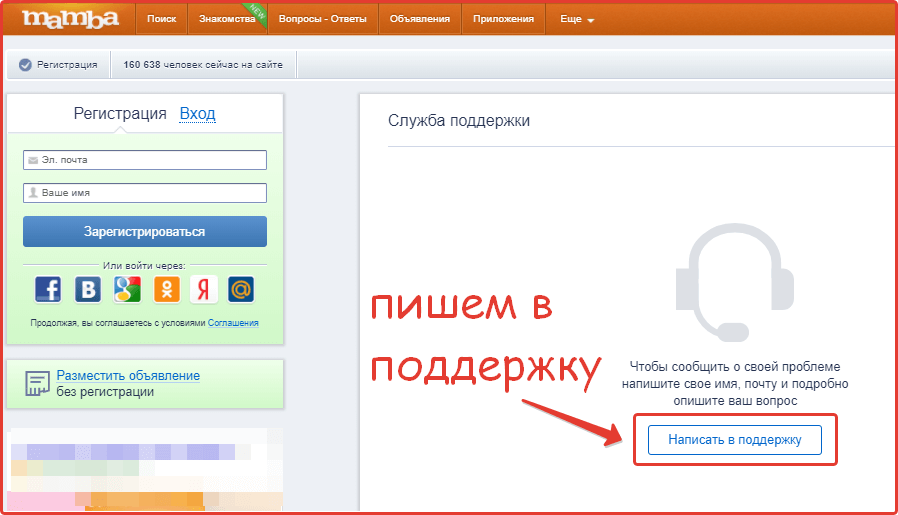Open the Соглашения link
The height and width of the screenshot is (515, 898).
233,323
